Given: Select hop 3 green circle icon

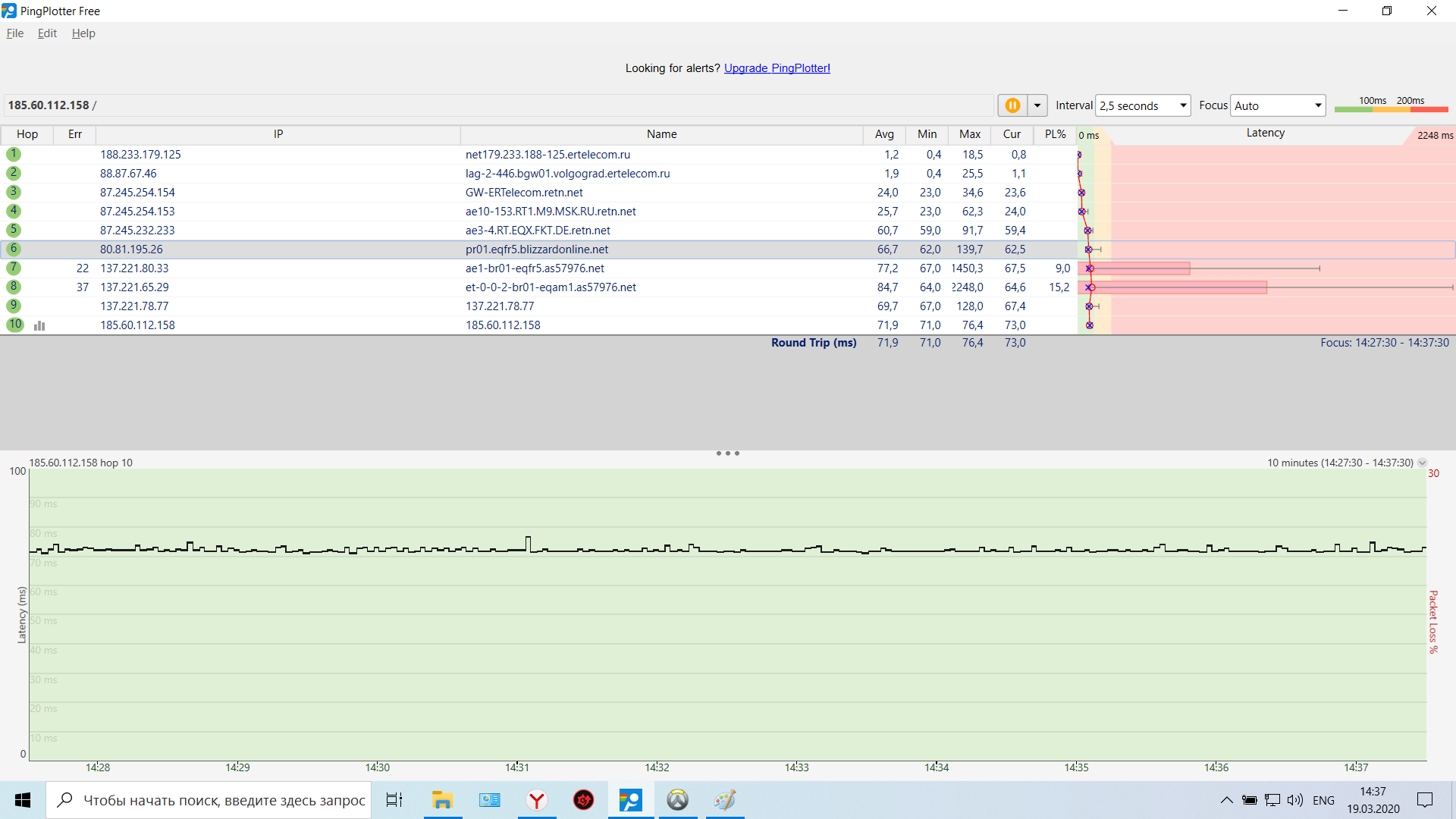Looking at the screenshot, I should pyautogui.click(x=14, y=192).
